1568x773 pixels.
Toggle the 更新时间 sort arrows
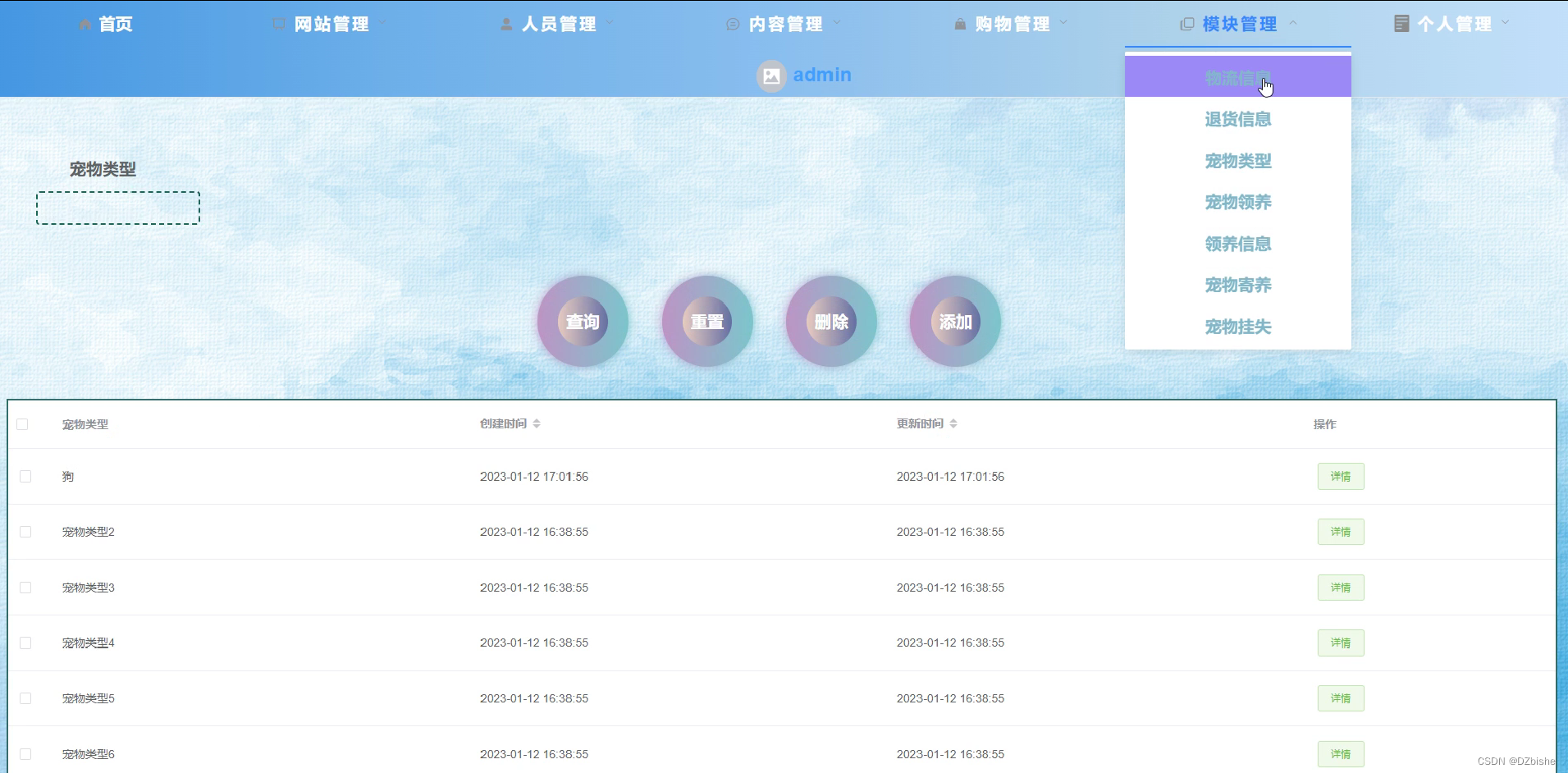click(955, 423)
